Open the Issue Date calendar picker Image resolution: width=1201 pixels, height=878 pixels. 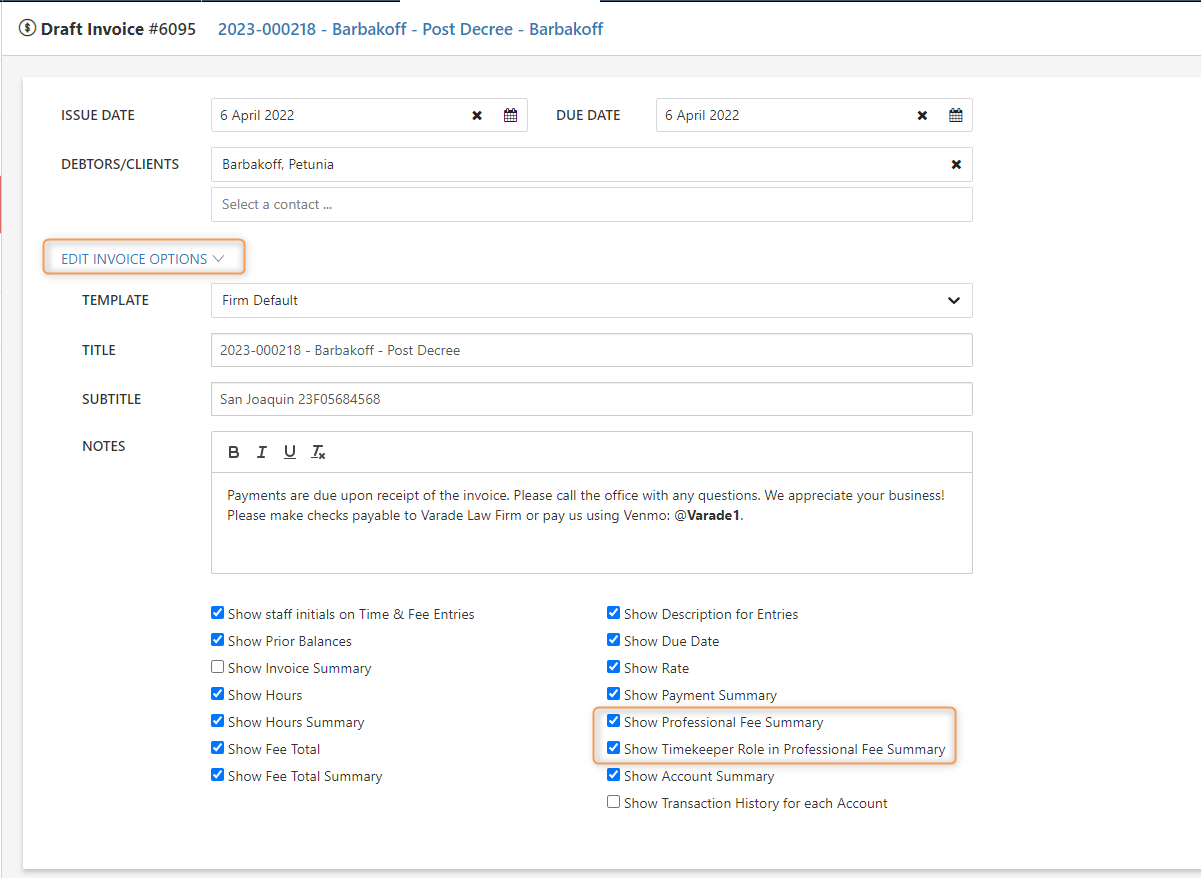point(509,114)
